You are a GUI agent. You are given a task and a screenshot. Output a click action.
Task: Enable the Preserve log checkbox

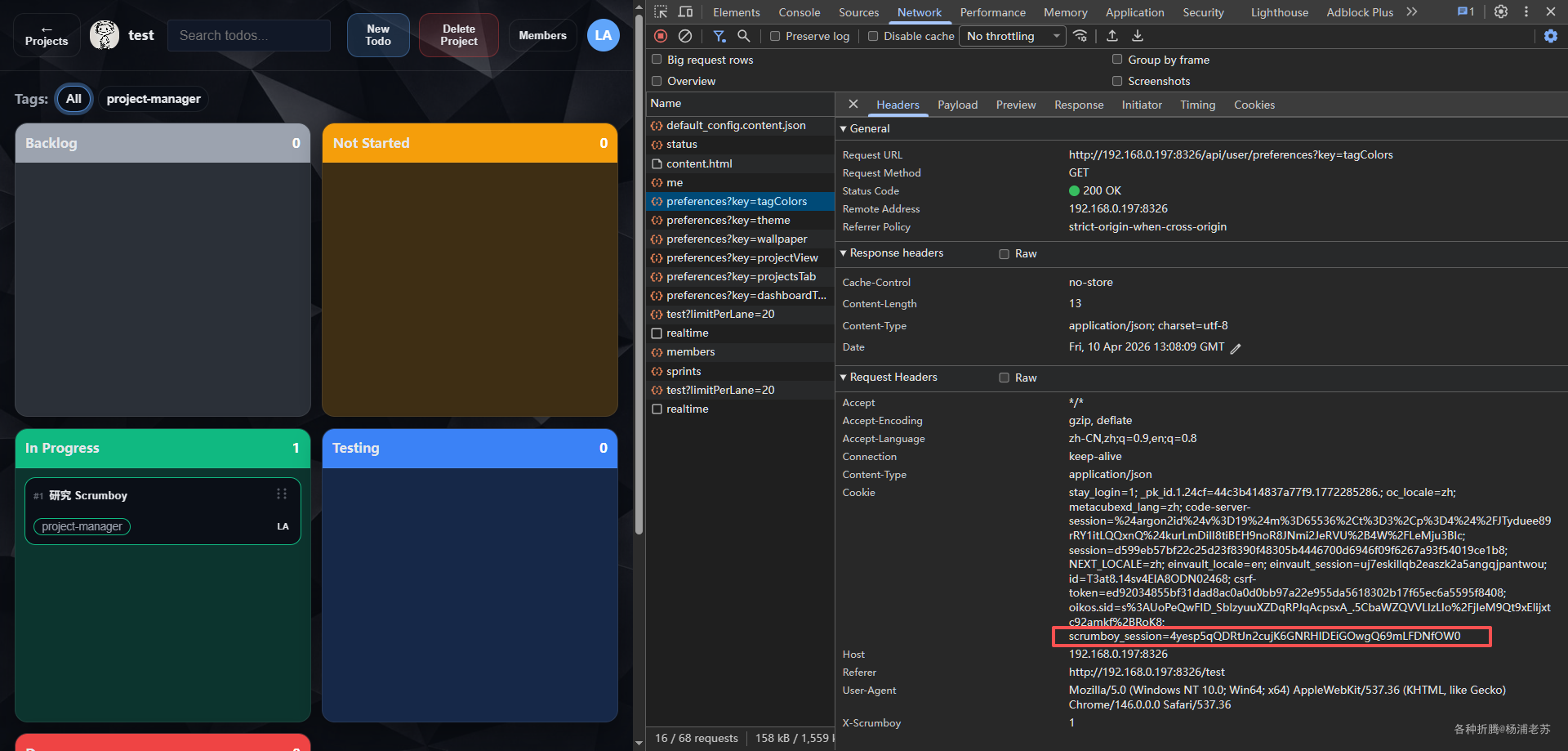coord(775,36)
